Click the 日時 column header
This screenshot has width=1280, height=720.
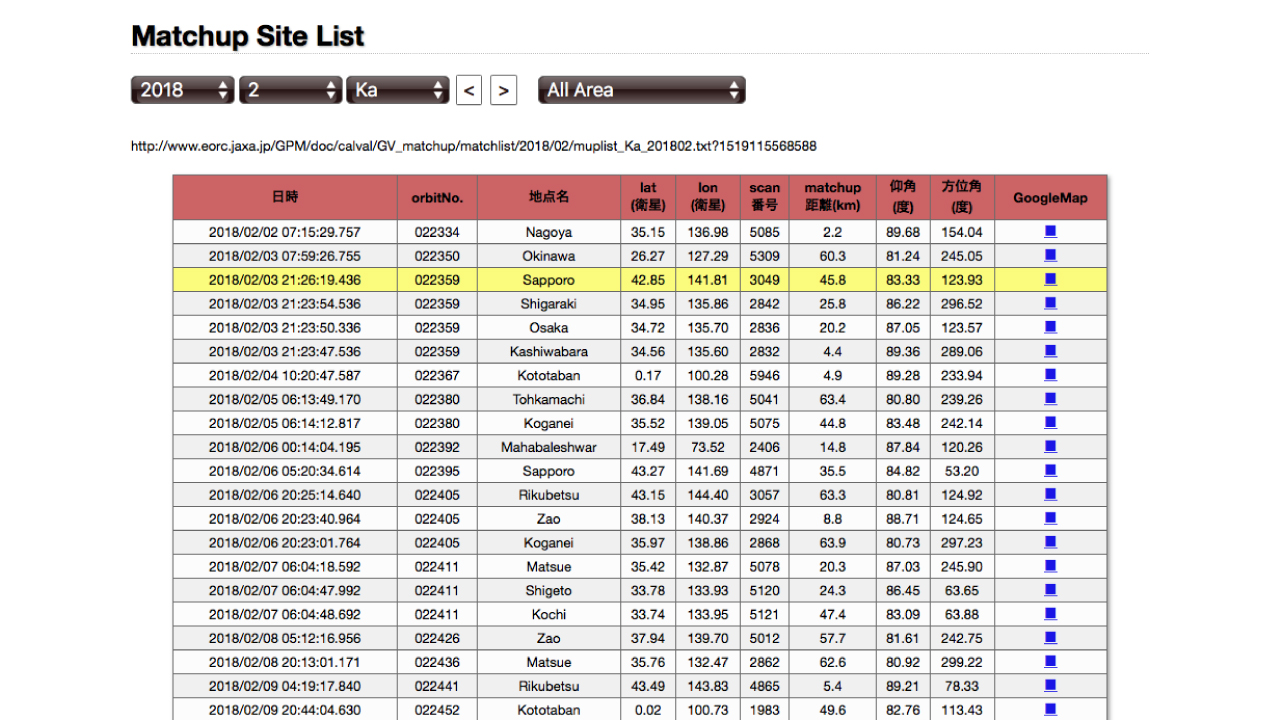(285, 198)
